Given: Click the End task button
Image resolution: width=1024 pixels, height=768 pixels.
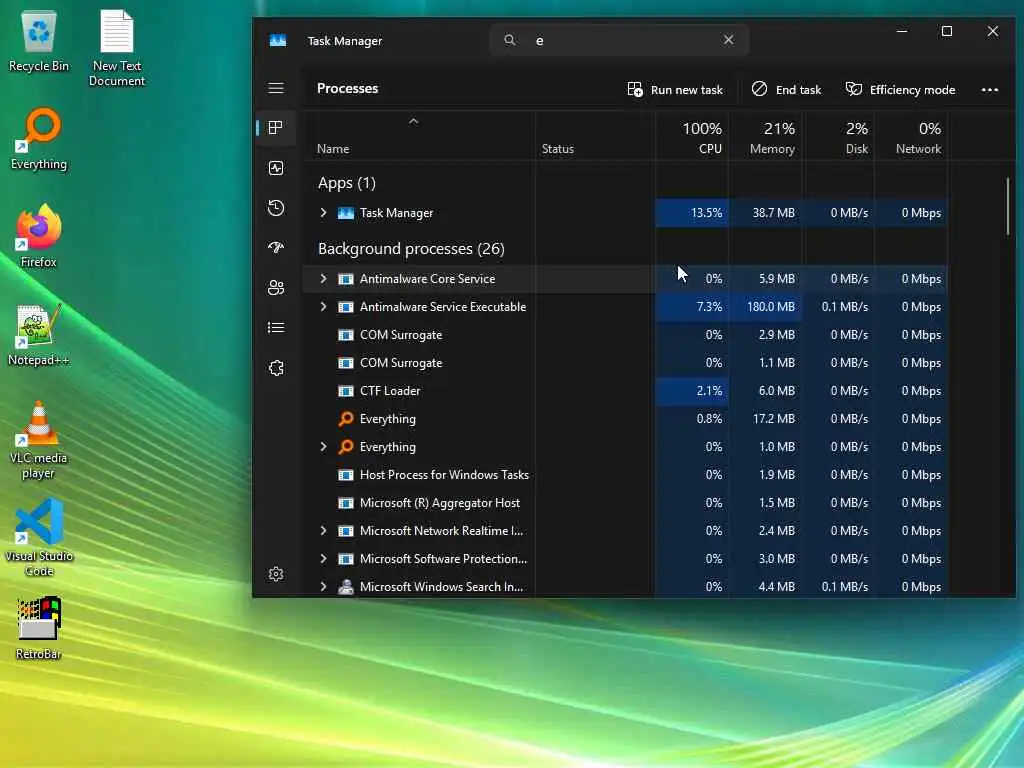Looking at the screenshot, I should pos(786,89).
